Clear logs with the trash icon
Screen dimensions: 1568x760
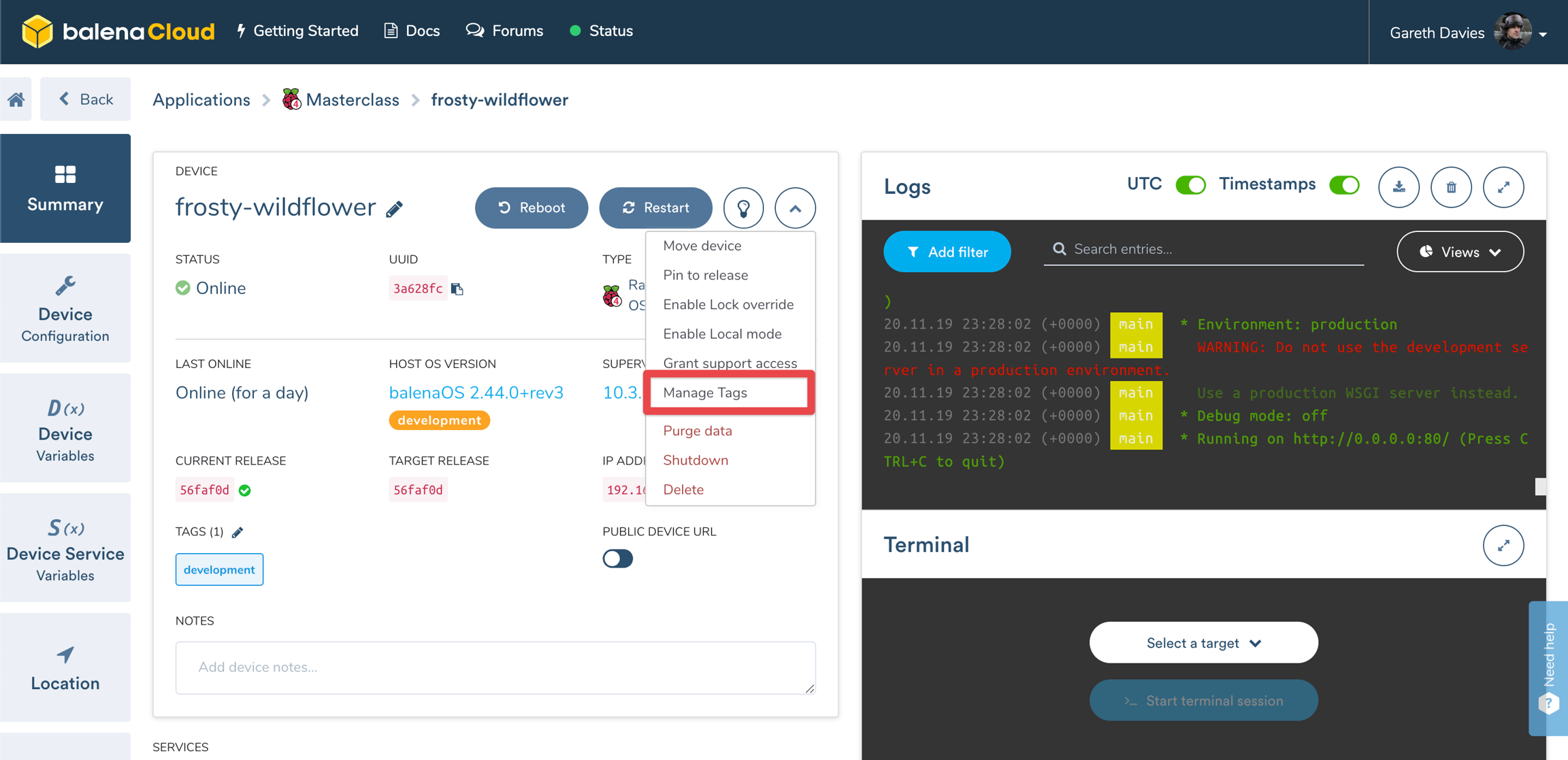[x=1451, y=186]
